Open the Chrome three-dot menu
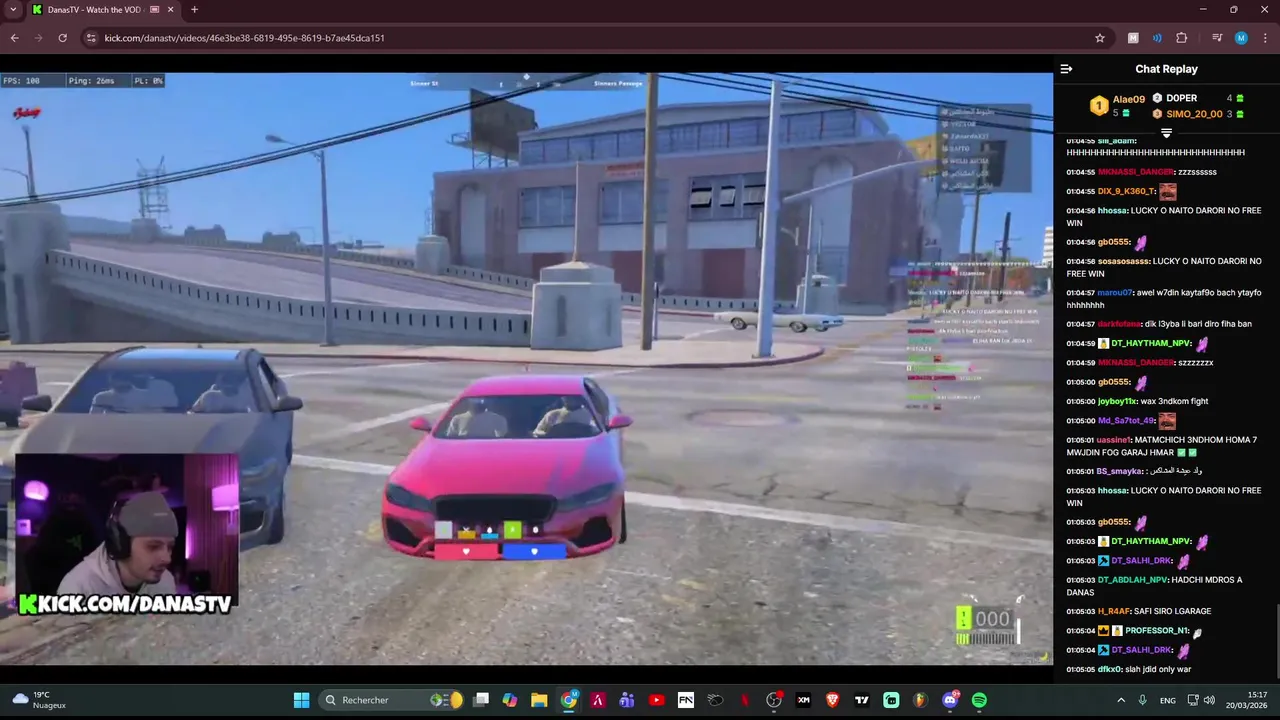 1264,38
